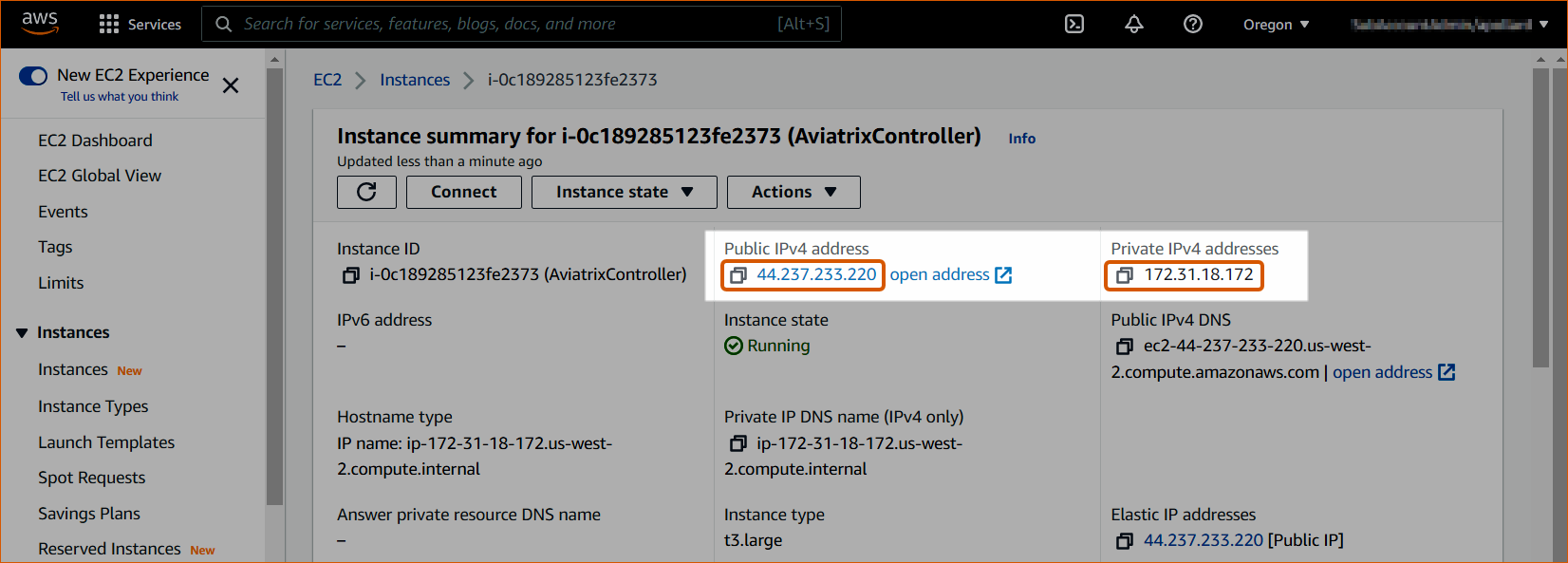Open the Tell us what you think link

tap(120, 97)
